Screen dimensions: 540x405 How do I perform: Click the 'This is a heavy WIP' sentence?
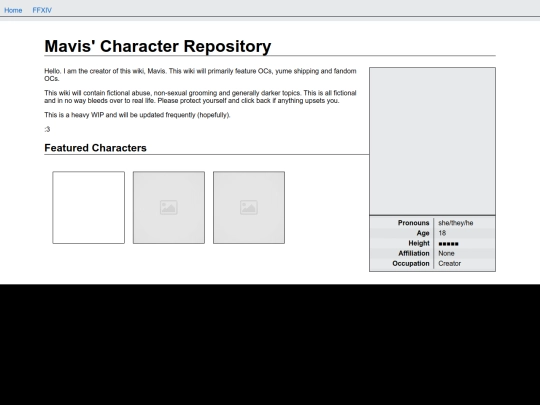tap(137, 115)
